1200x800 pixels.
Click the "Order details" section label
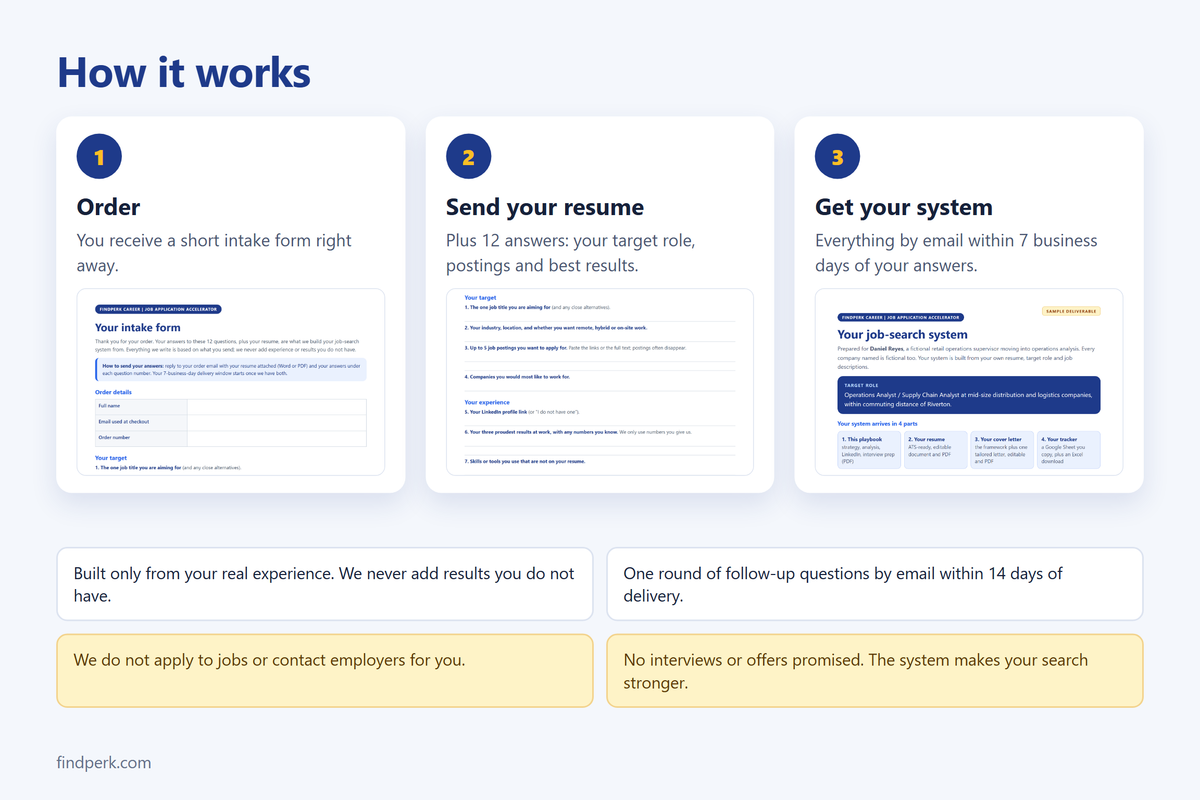point(115,392)
